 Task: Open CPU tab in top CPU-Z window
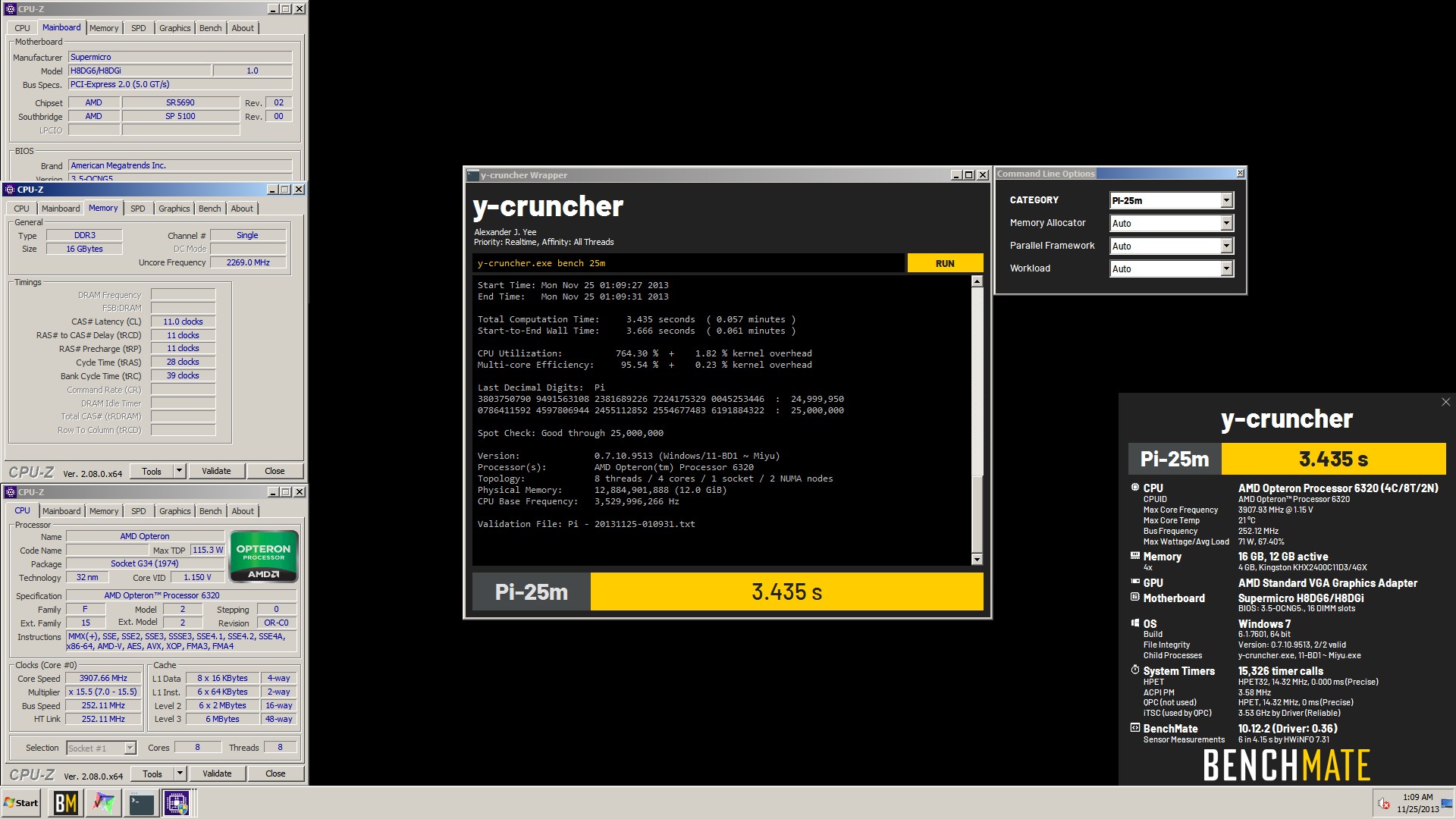click(x=23, y=28)
